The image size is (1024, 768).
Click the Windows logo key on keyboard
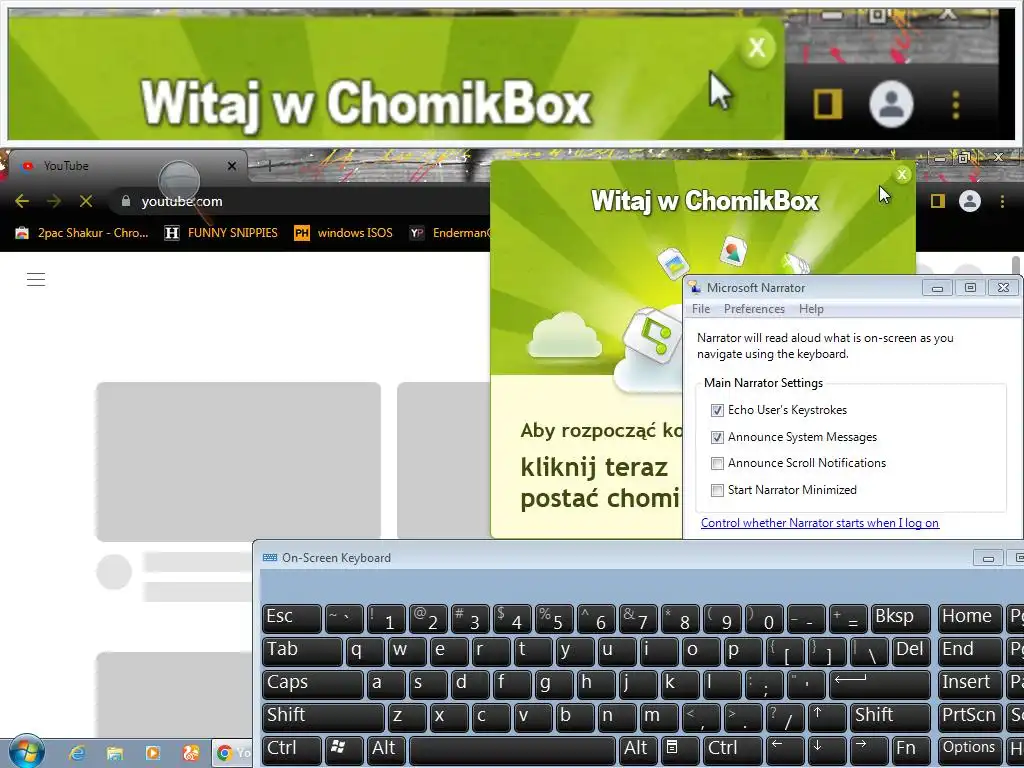click(x=344, y=750)
